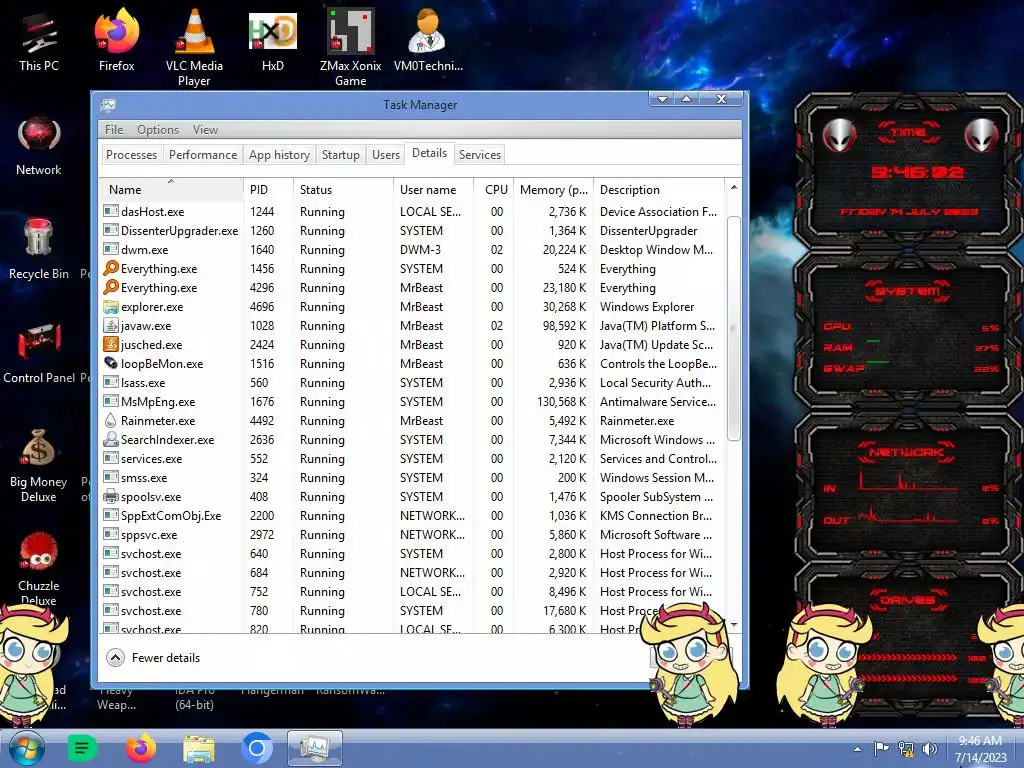Open Firefox from the taskbar
Screen dimensions: 1024x768
(140, 748)
